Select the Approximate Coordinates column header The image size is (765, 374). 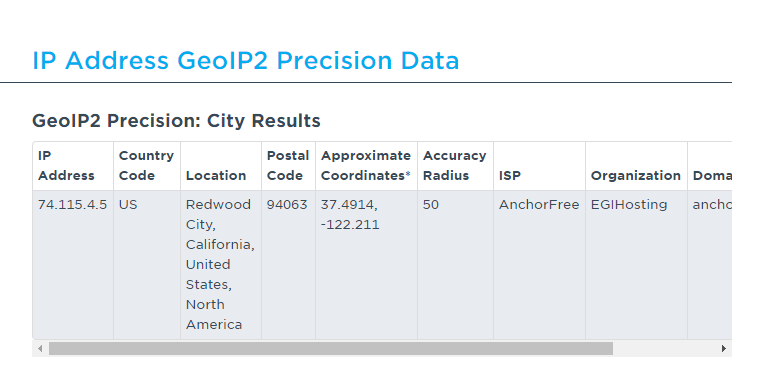[x=366, y=166]
